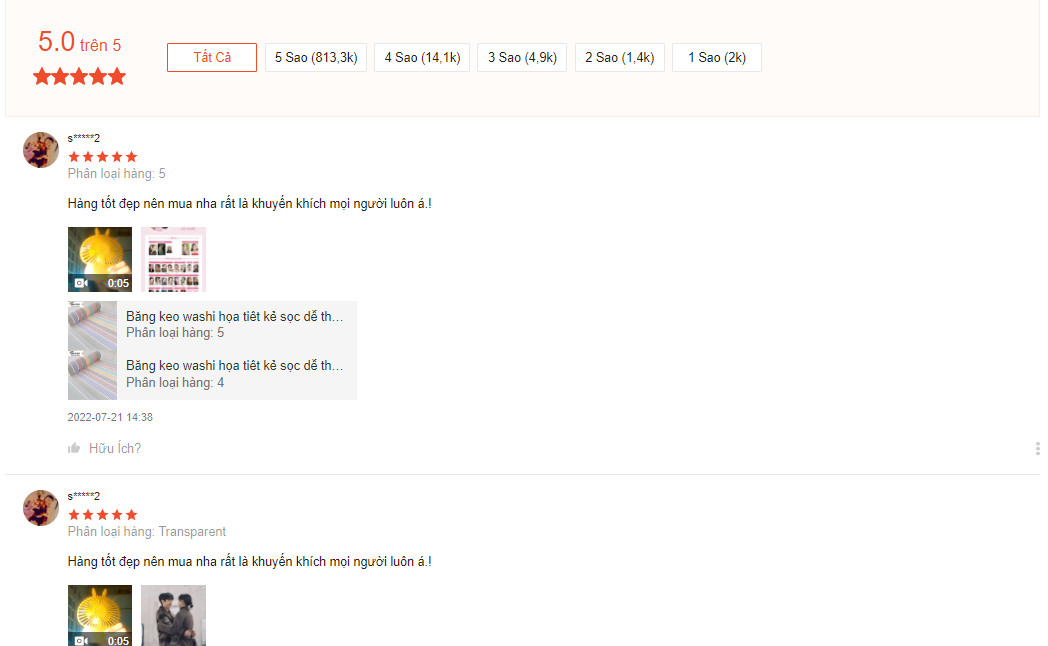Filter reviews by 2 Sao (1,4k)
Screen dimensions: 1048x646
point(619,58)
